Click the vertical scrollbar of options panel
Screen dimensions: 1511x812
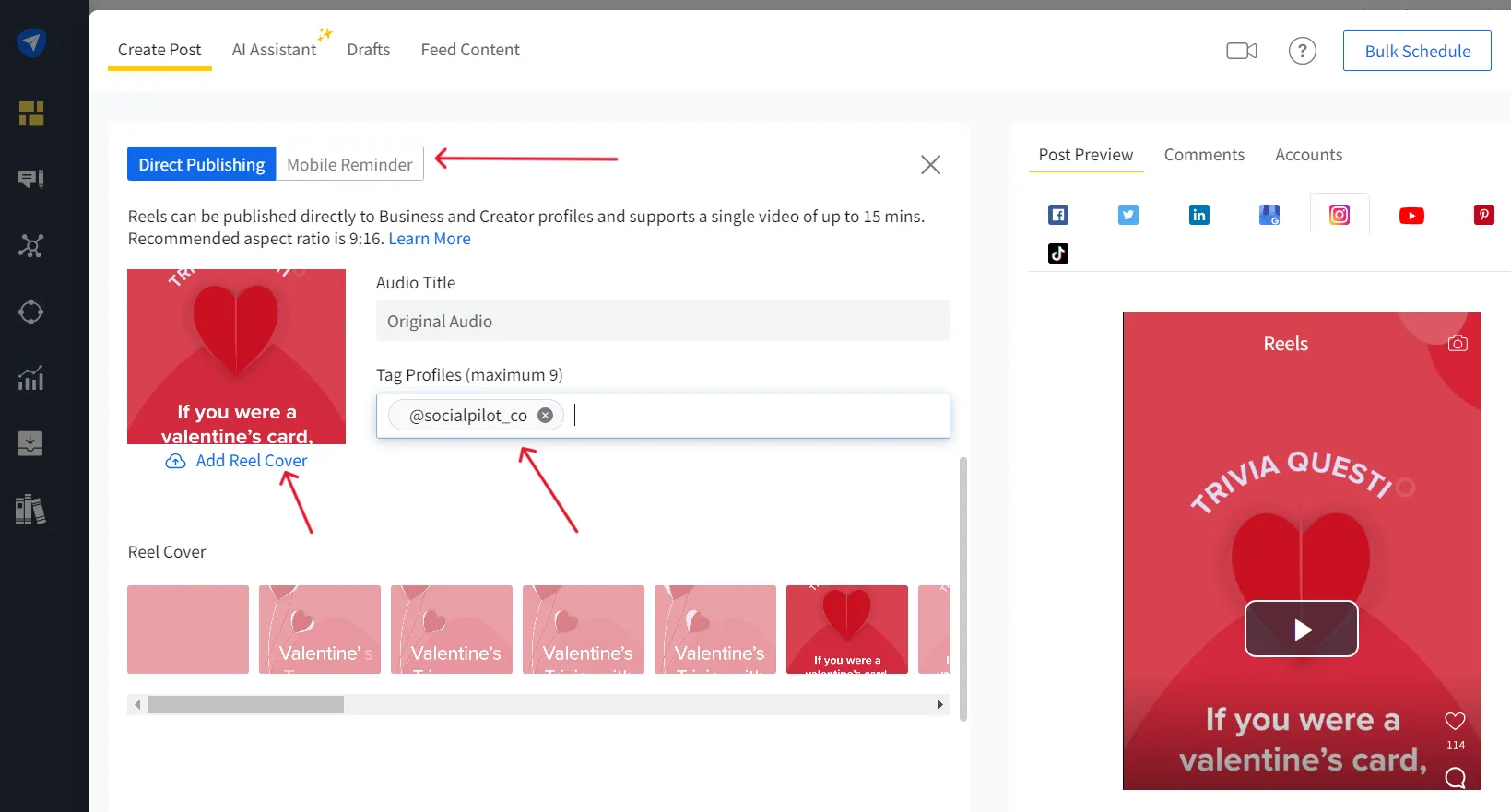963,589
